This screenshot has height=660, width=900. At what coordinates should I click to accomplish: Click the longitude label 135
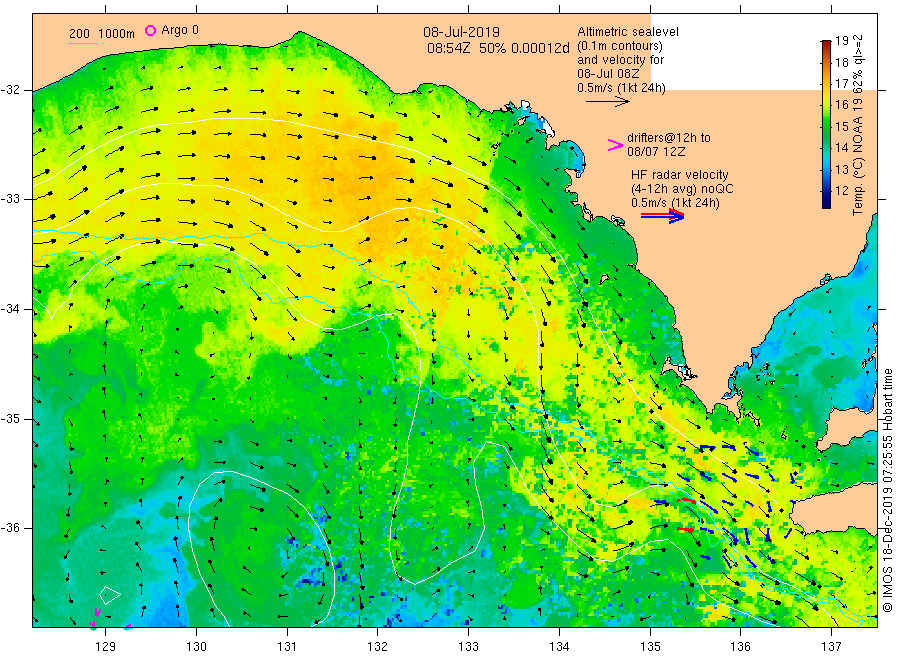tap(650, 647)
